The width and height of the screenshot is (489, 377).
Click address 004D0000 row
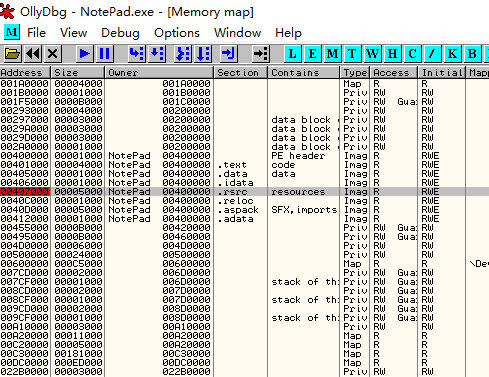(x=24, y=246)
